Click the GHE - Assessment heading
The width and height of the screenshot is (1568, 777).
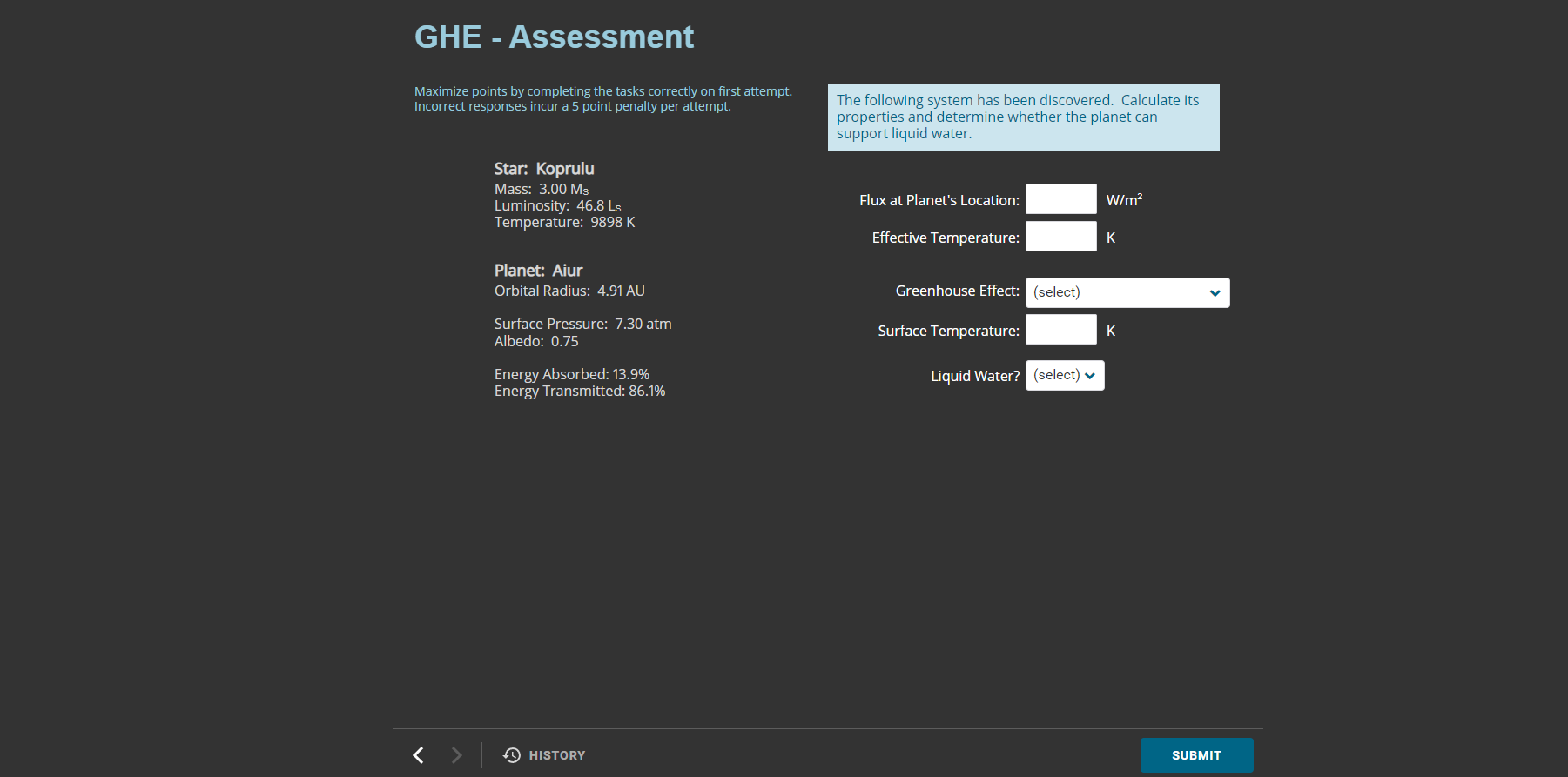554,37
